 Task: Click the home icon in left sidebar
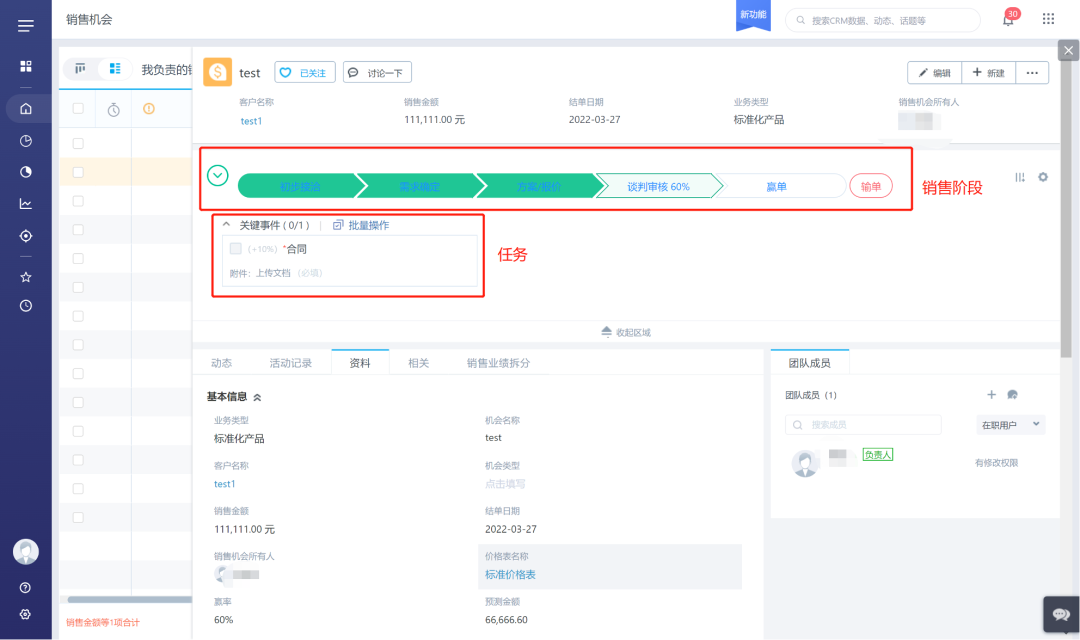pos(26,109)
